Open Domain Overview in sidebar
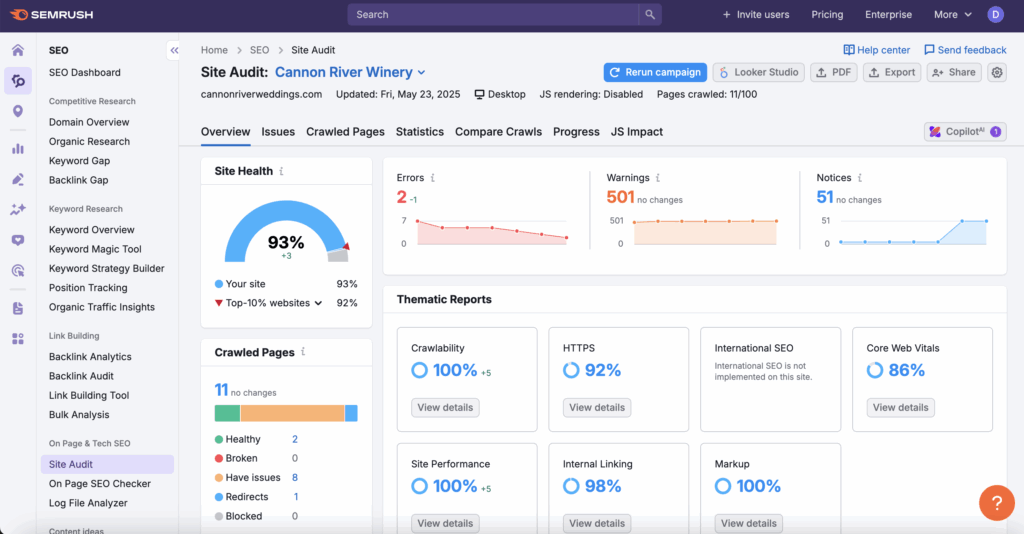 coord(89,122)
